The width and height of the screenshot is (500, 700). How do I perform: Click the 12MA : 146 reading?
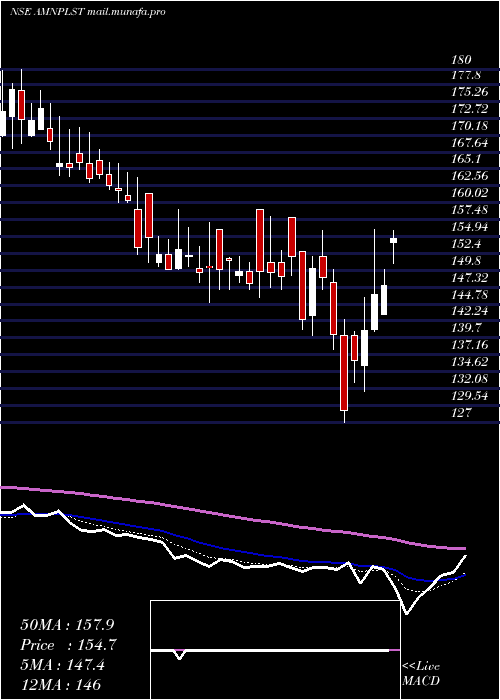(x=60, y=685)
